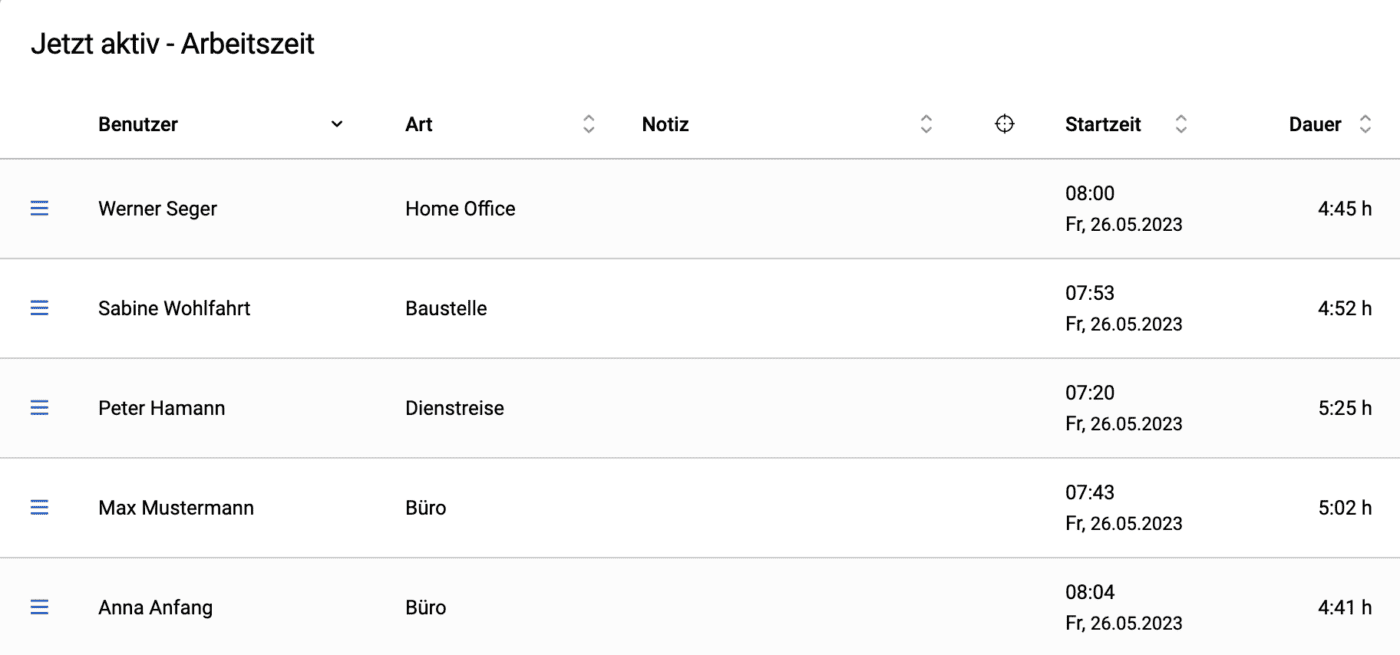The image size is (1400, 655).
Task: Click the 08:04 start time of Anna Anfang
Action: [x=1090, y=592]
